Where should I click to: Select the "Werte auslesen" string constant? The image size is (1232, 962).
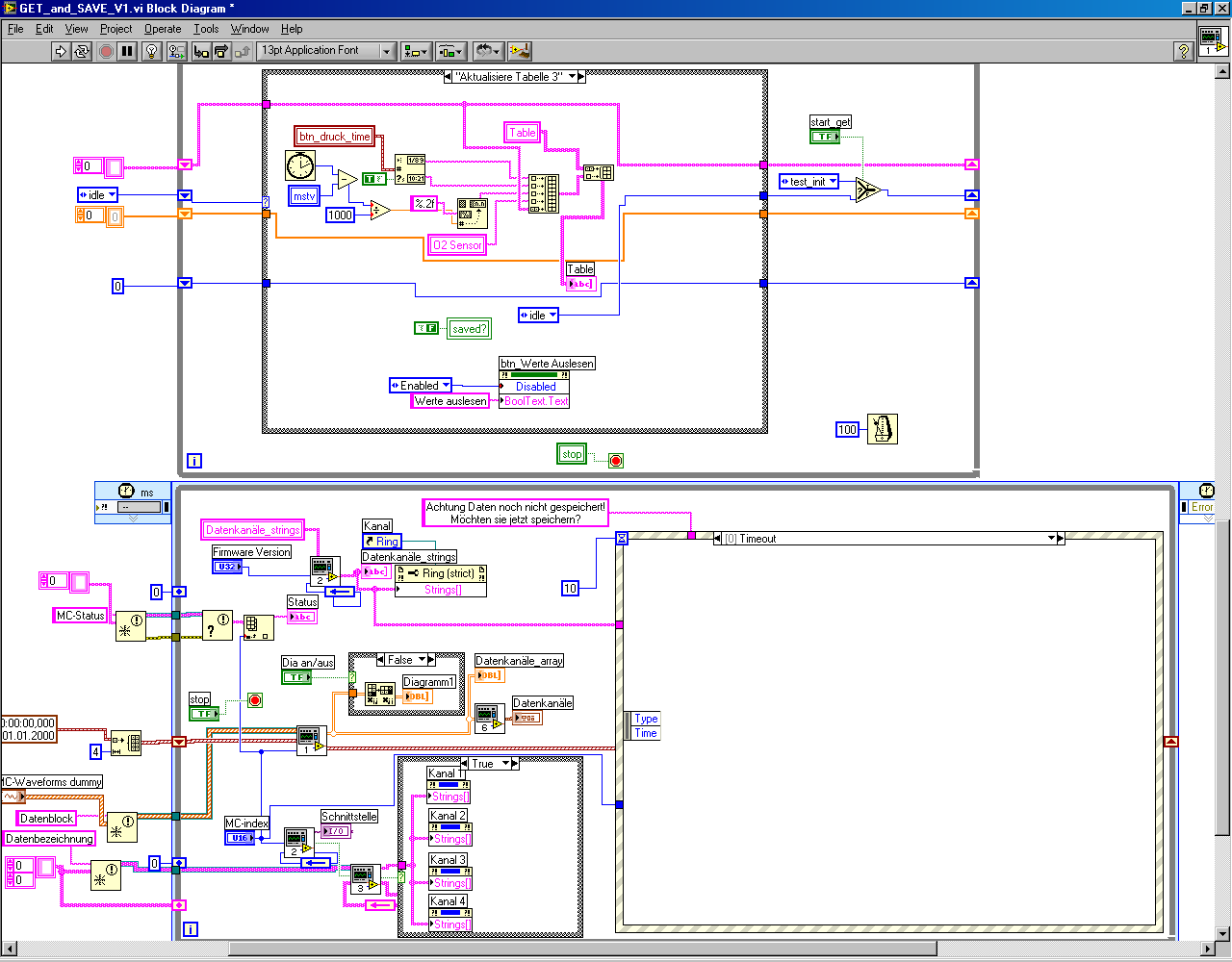(x=450, y=401)
